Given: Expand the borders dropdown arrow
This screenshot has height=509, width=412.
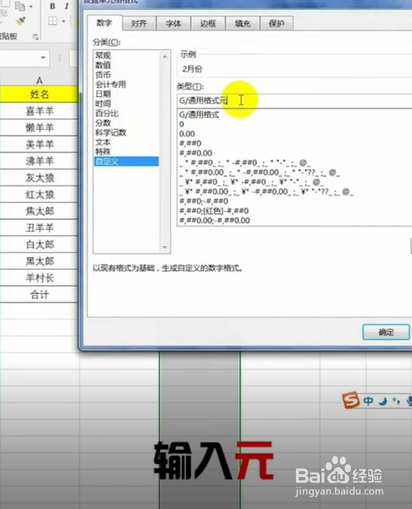Looking at the screenshot, I should [63, 22].
